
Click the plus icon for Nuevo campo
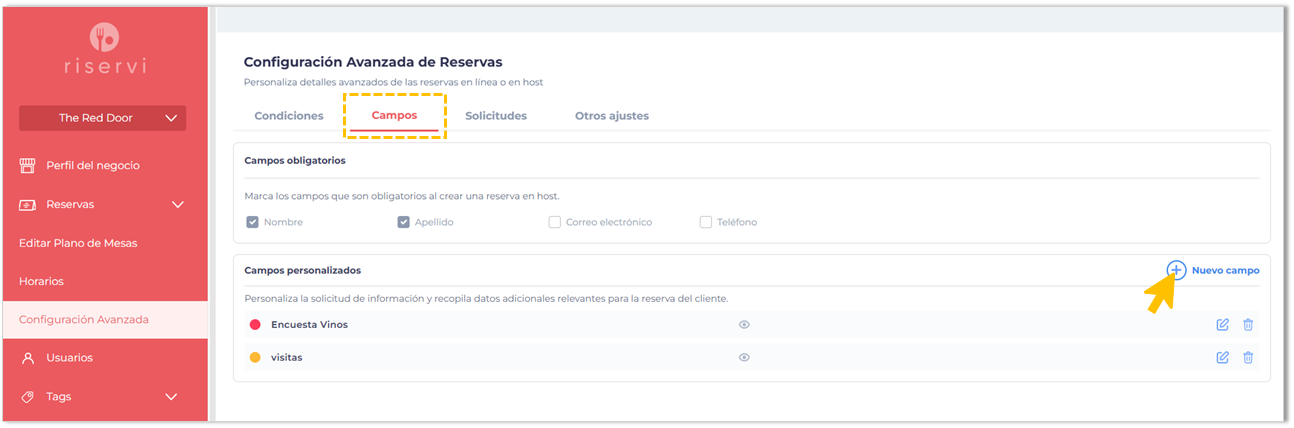click(1177, 270)
